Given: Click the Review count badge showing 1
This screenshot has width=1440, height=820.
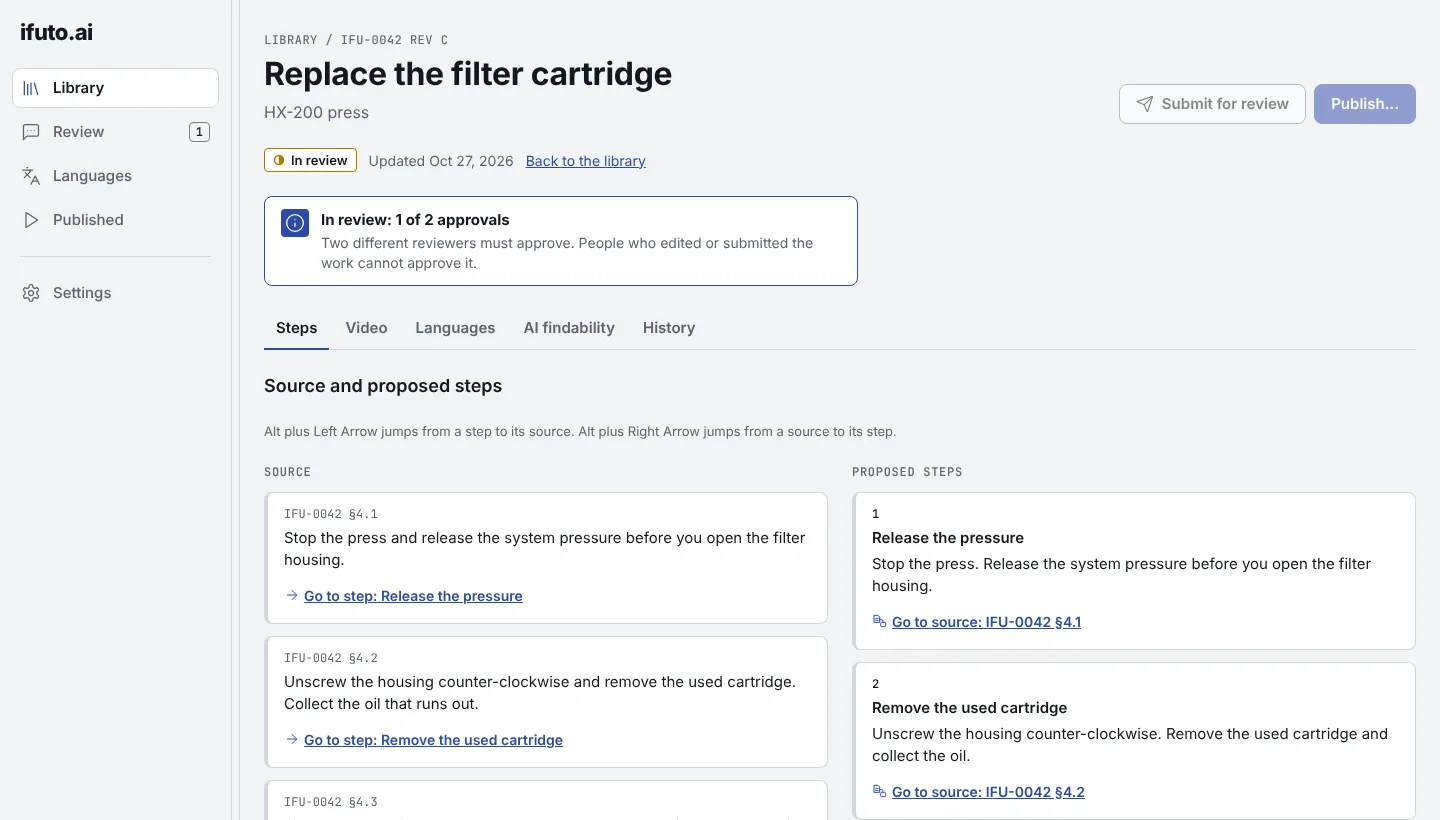Looking at the screenshot, I should (x=199, y=132).
